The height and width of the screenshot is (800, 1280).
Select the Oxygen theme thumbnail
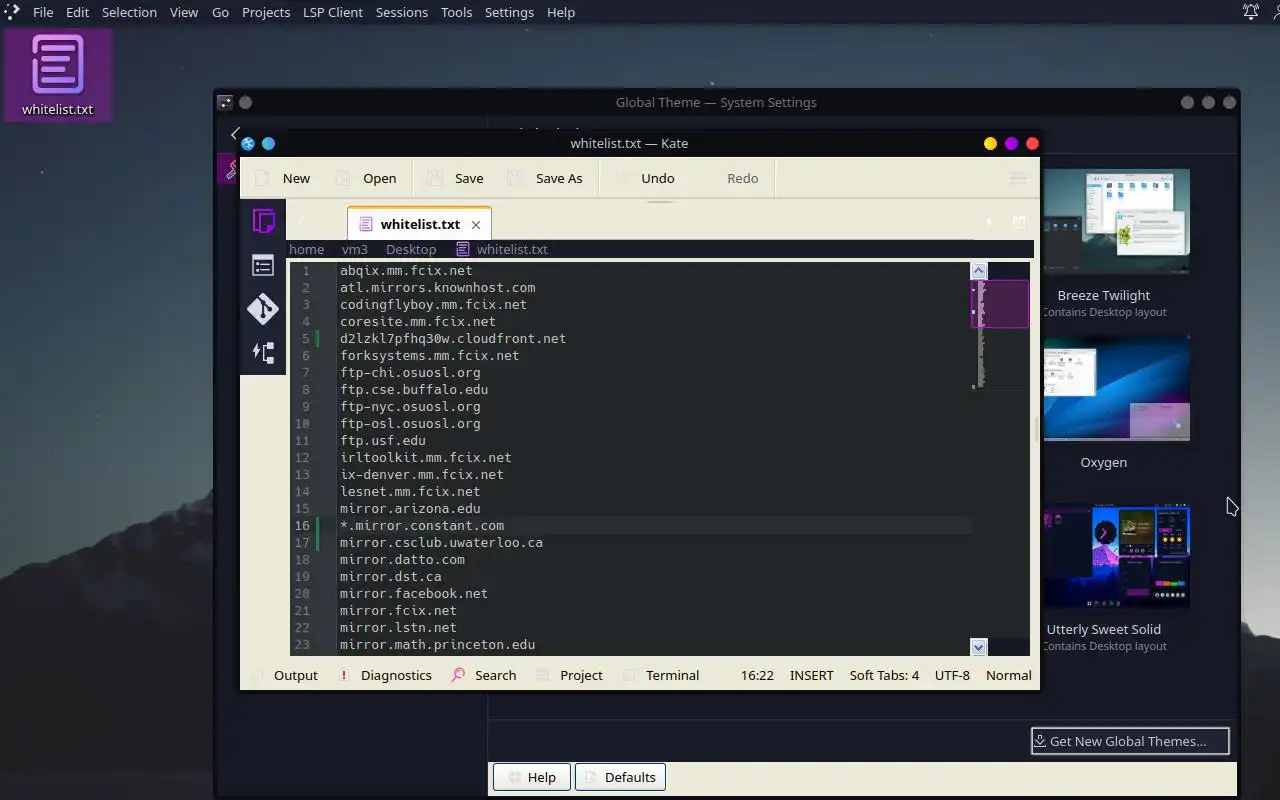(1116, 388)
